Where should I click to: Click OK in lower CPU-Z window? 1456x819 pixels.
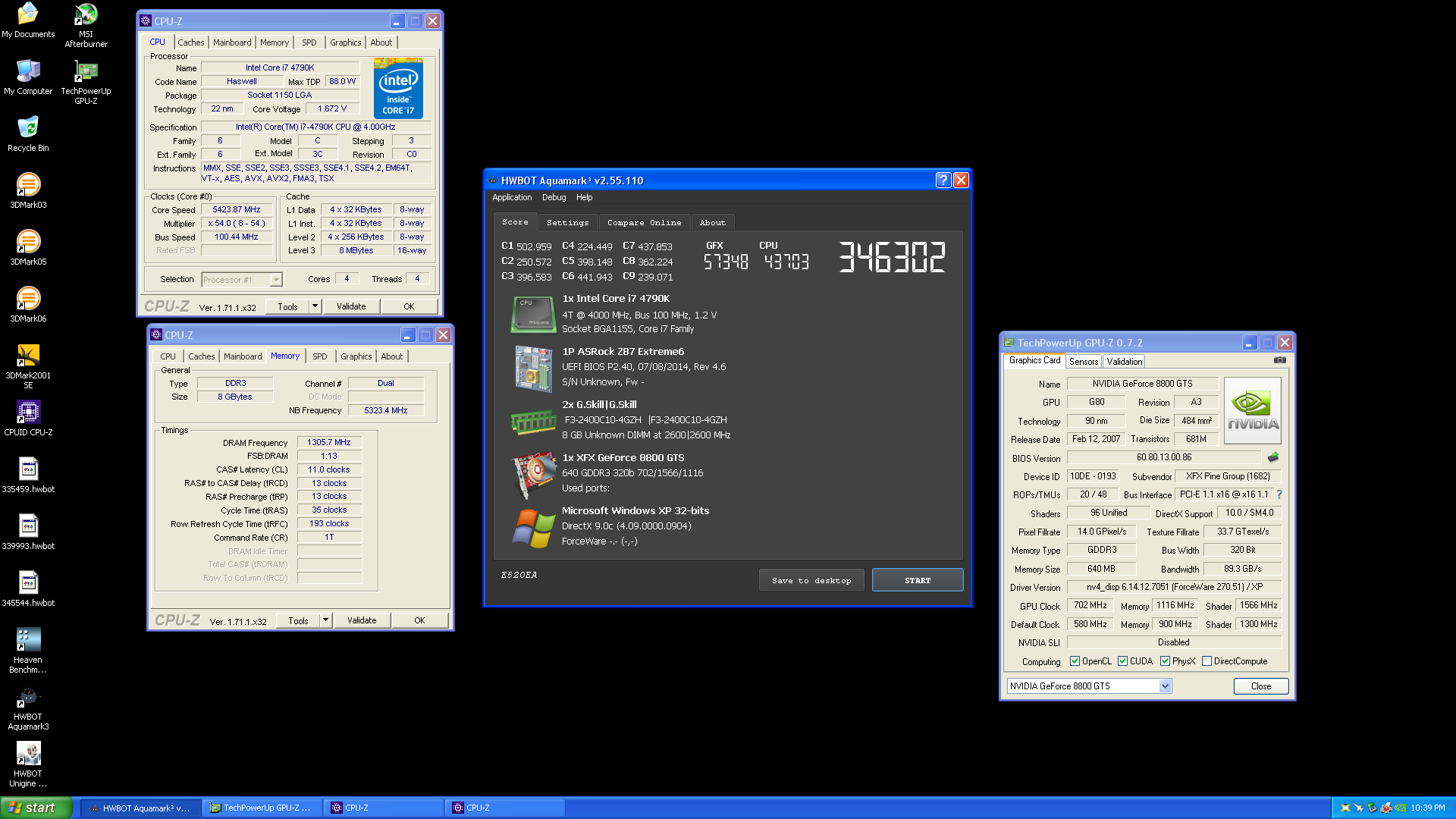click(x=419, y=620)
